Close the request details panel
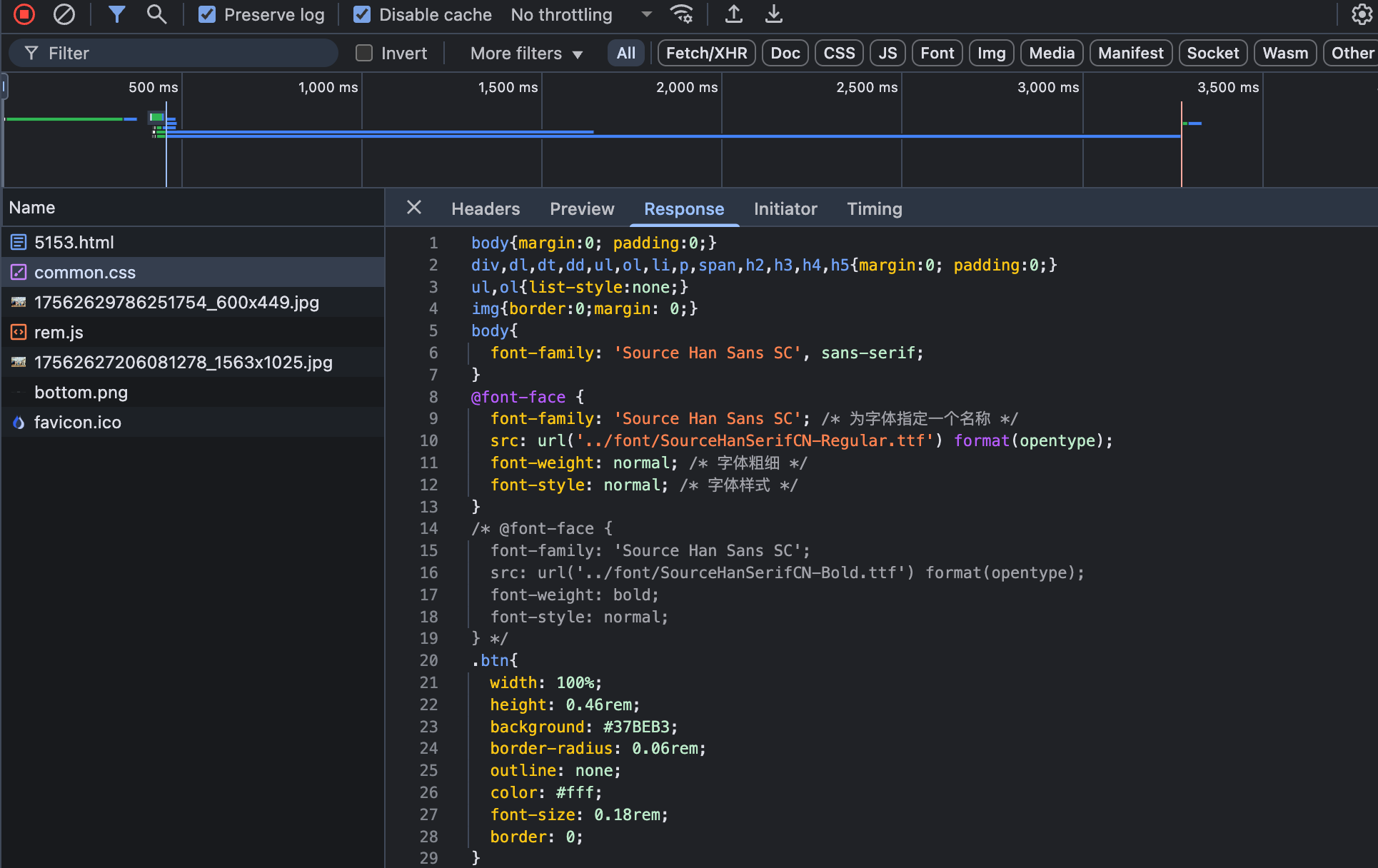Image resolution: width=1378 pixels, height=868 pixels. click(414, 208)
